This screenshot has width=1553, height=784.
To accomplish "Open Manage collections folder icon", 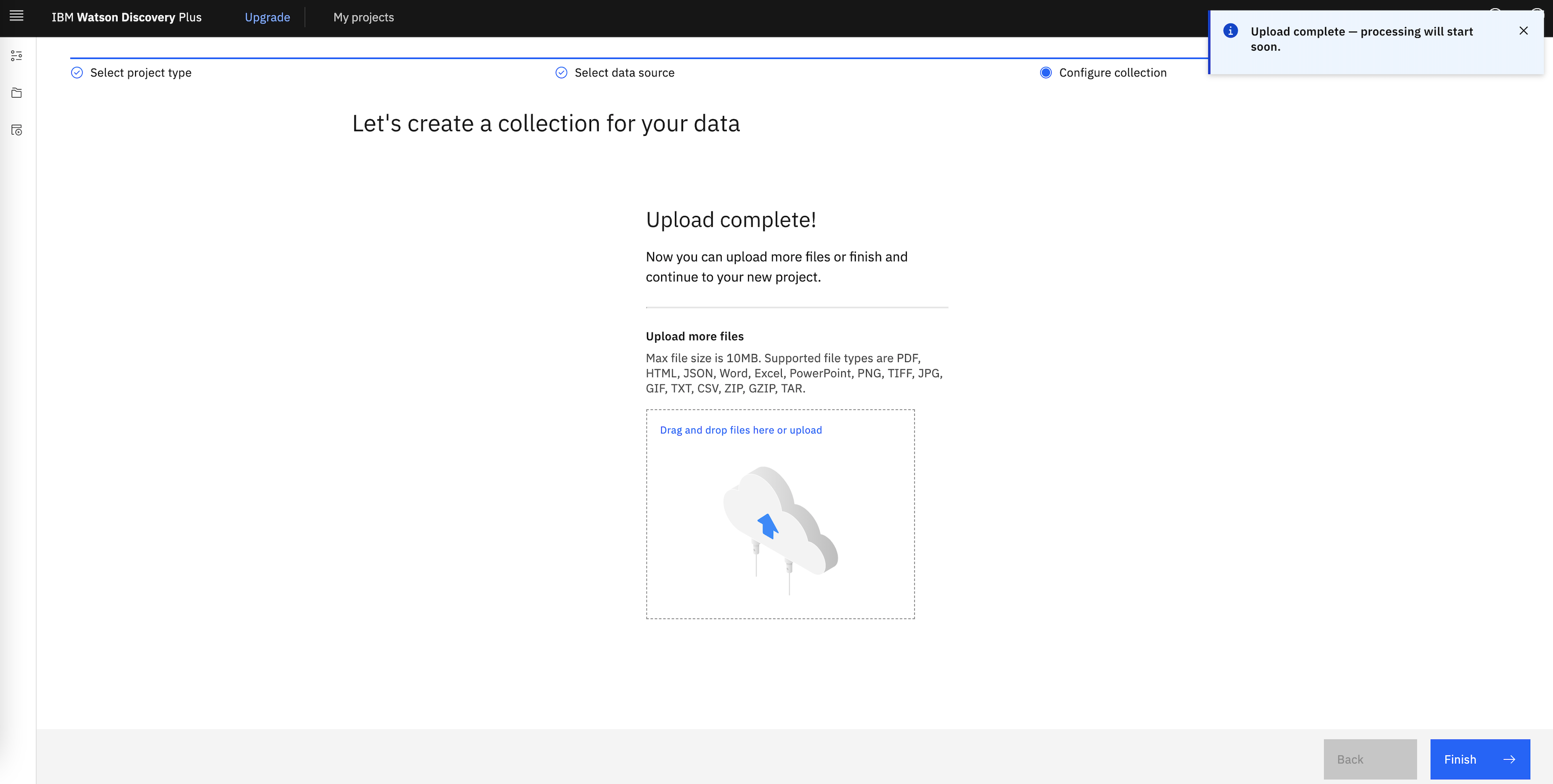I will (x=16, y=93).
